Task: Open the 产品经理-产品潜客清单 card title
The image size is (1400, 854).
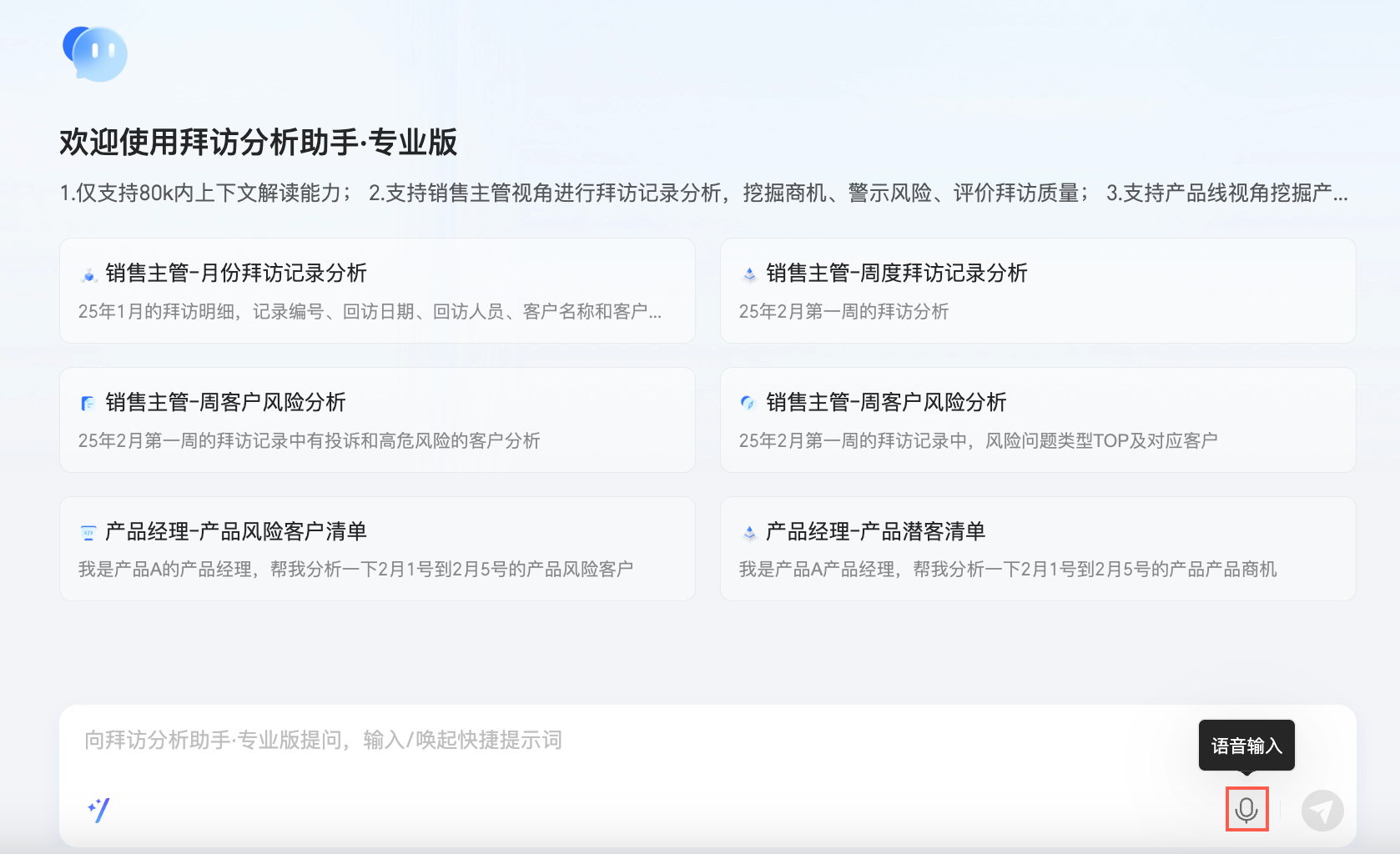Action: point(875,531)
